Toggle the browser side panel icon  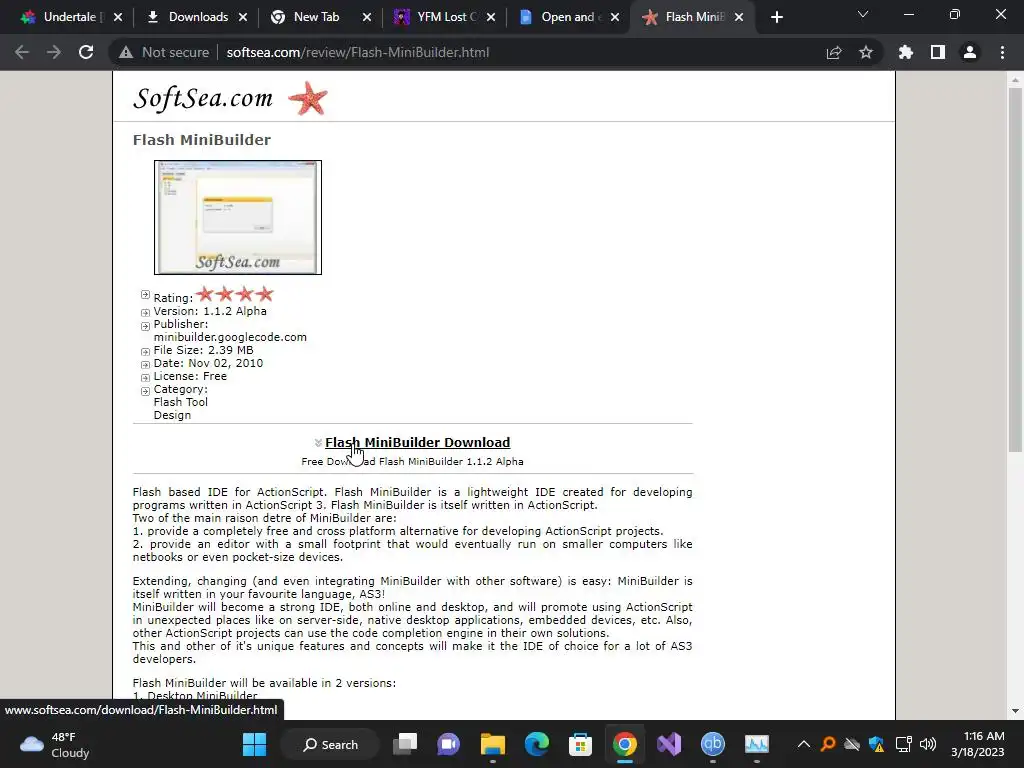938,52
